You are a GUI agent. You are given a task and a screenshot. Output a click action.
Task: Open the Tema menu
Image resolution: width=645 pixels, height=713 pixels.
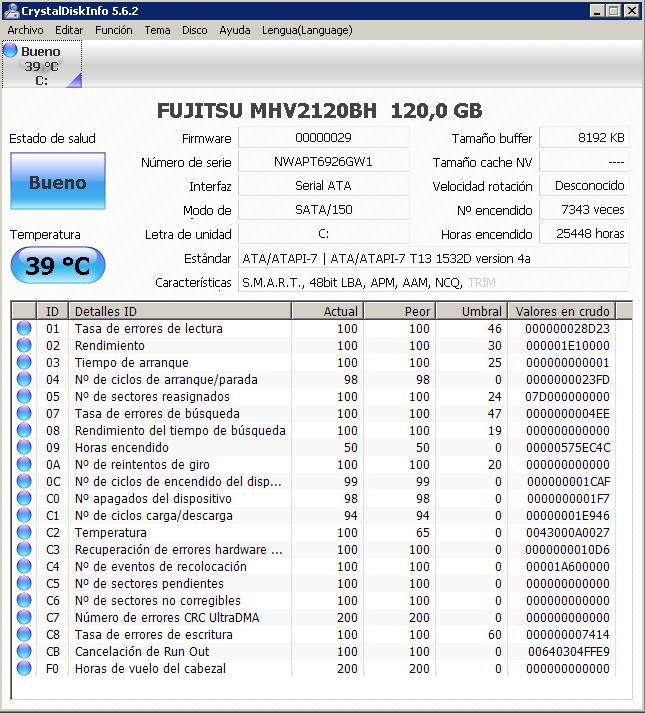(x=157, y=30)
